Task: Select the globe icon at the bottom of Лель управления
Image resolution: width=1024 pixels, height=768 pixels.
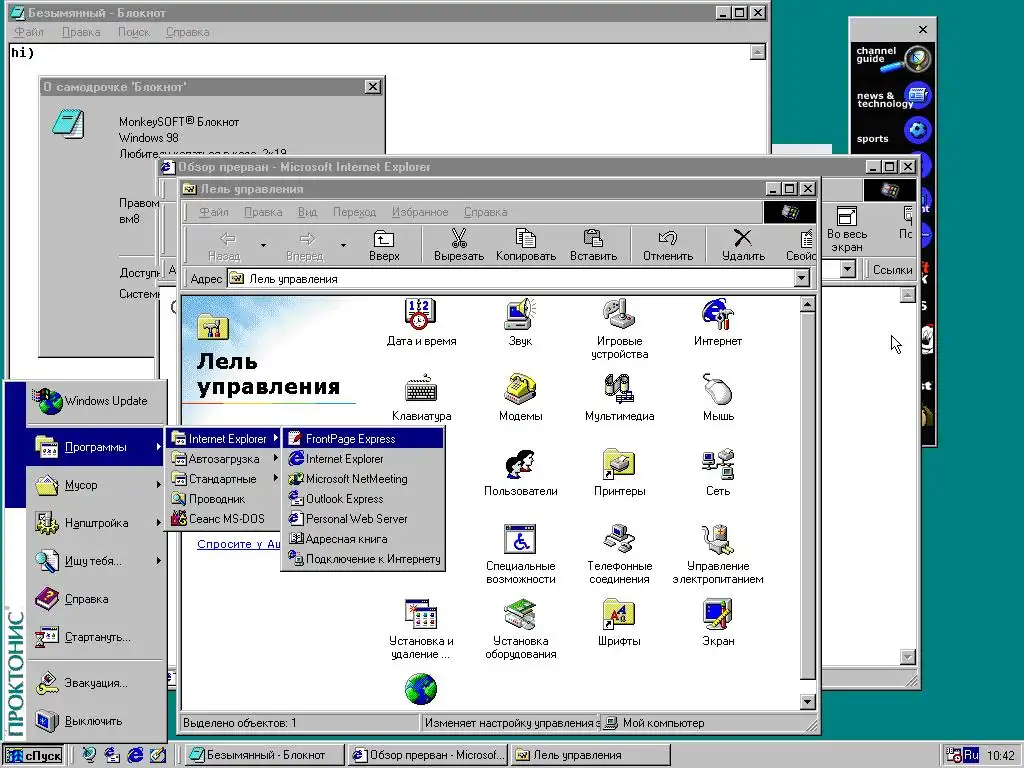Action: click(421, 689)
